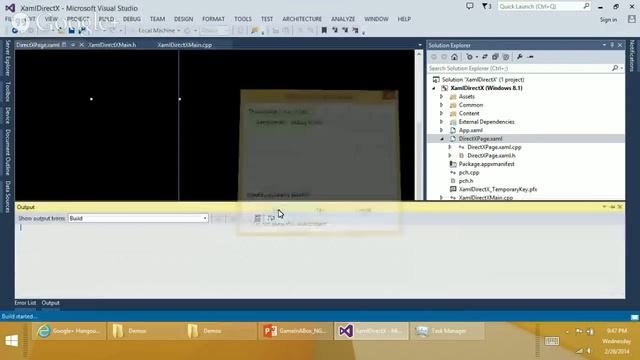The image size is (640, 360).
Task: Open the ANALYZE menu
Action: click(343, 19)
